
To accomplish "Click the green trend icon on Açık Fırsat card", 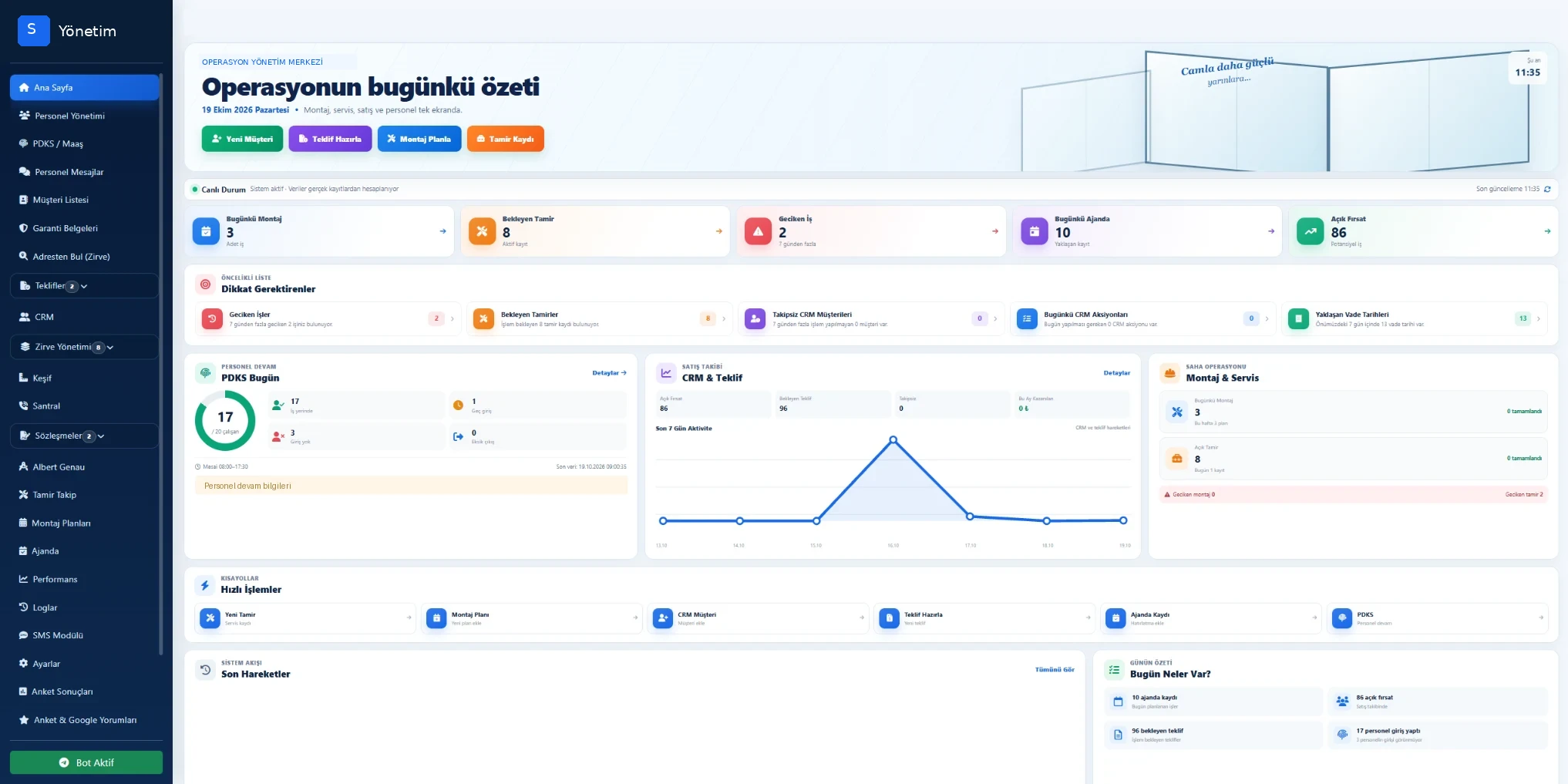I will (1311, 231).
